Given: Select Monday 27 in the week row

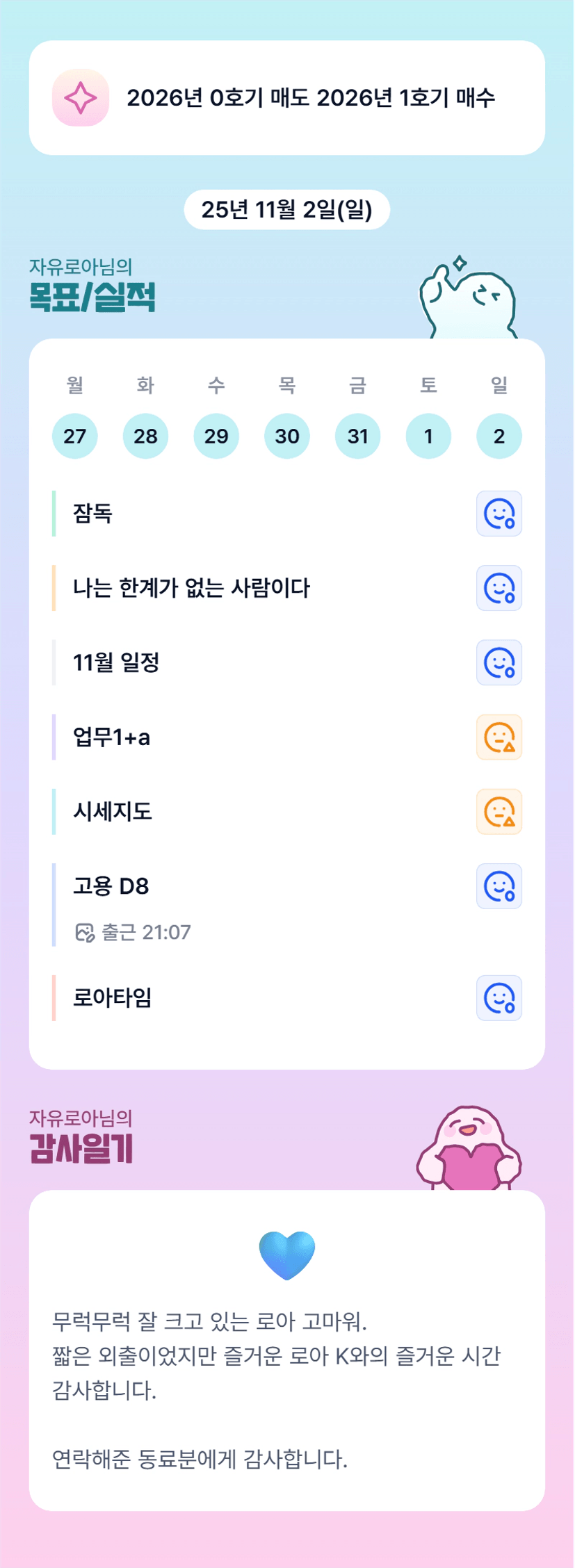Looking at the screenshot, I should [75, 436].
